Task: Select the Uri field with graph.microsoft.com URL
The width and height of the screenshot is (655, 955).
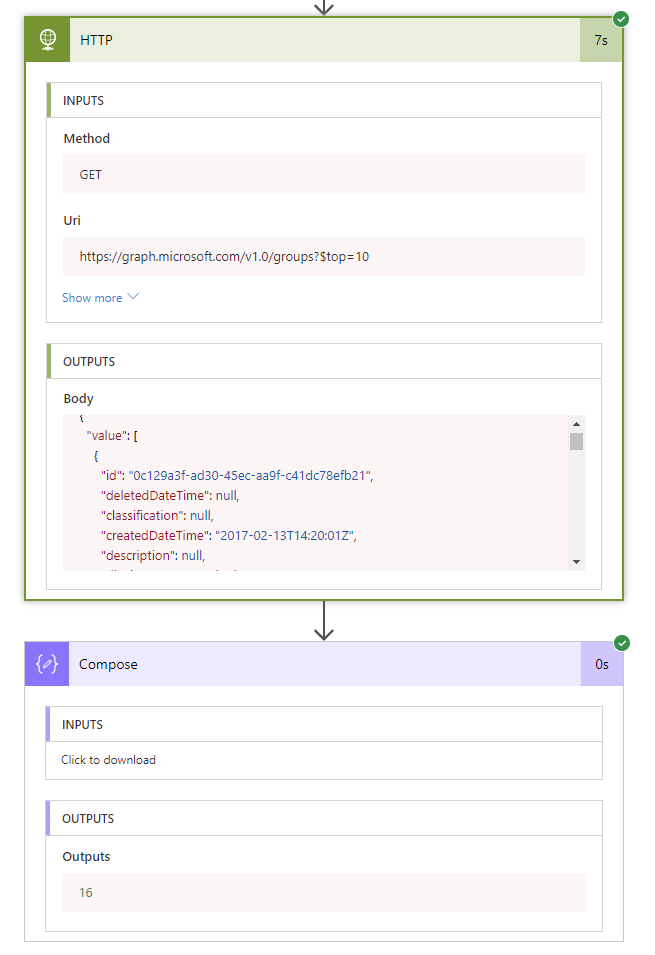Action: click(x=323, y=256)
